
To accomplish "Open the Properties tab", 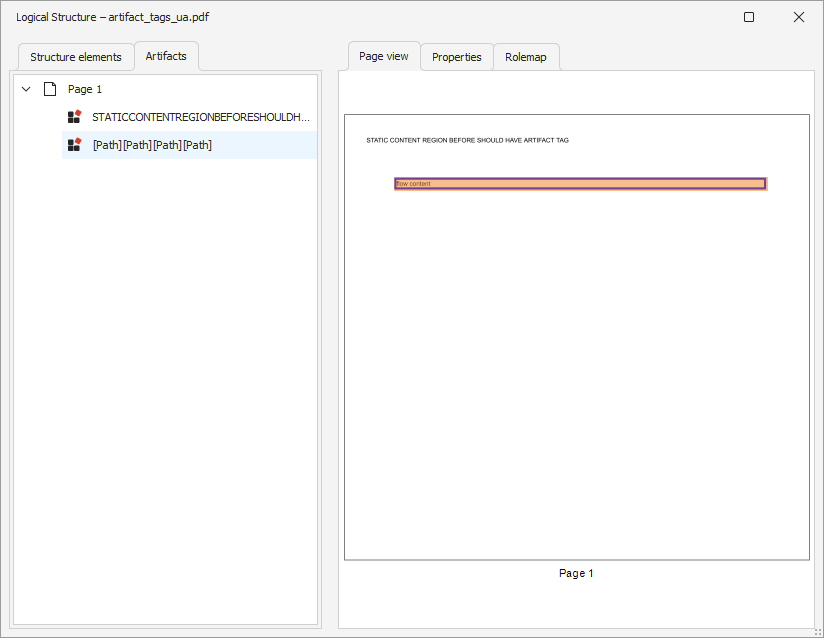I will [x=457, y=57].
